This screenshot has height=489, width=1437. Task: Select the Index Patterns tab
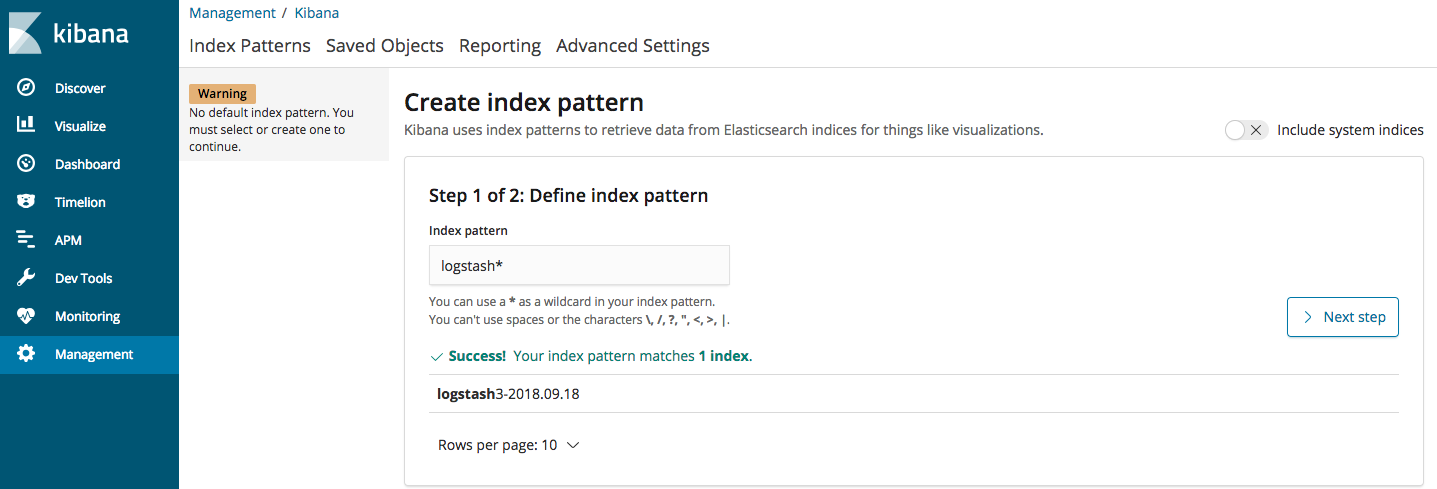point(250,46)
